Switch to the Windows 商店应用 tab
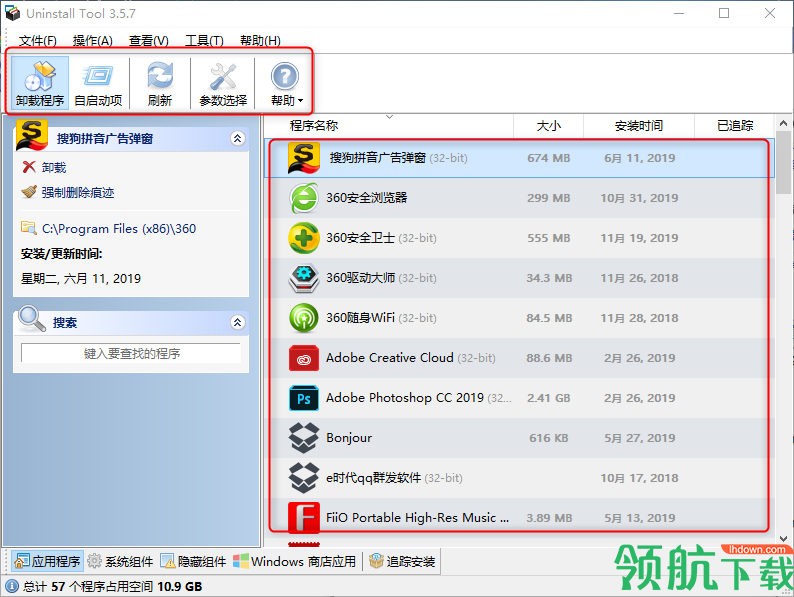 [x=295, y=561]
